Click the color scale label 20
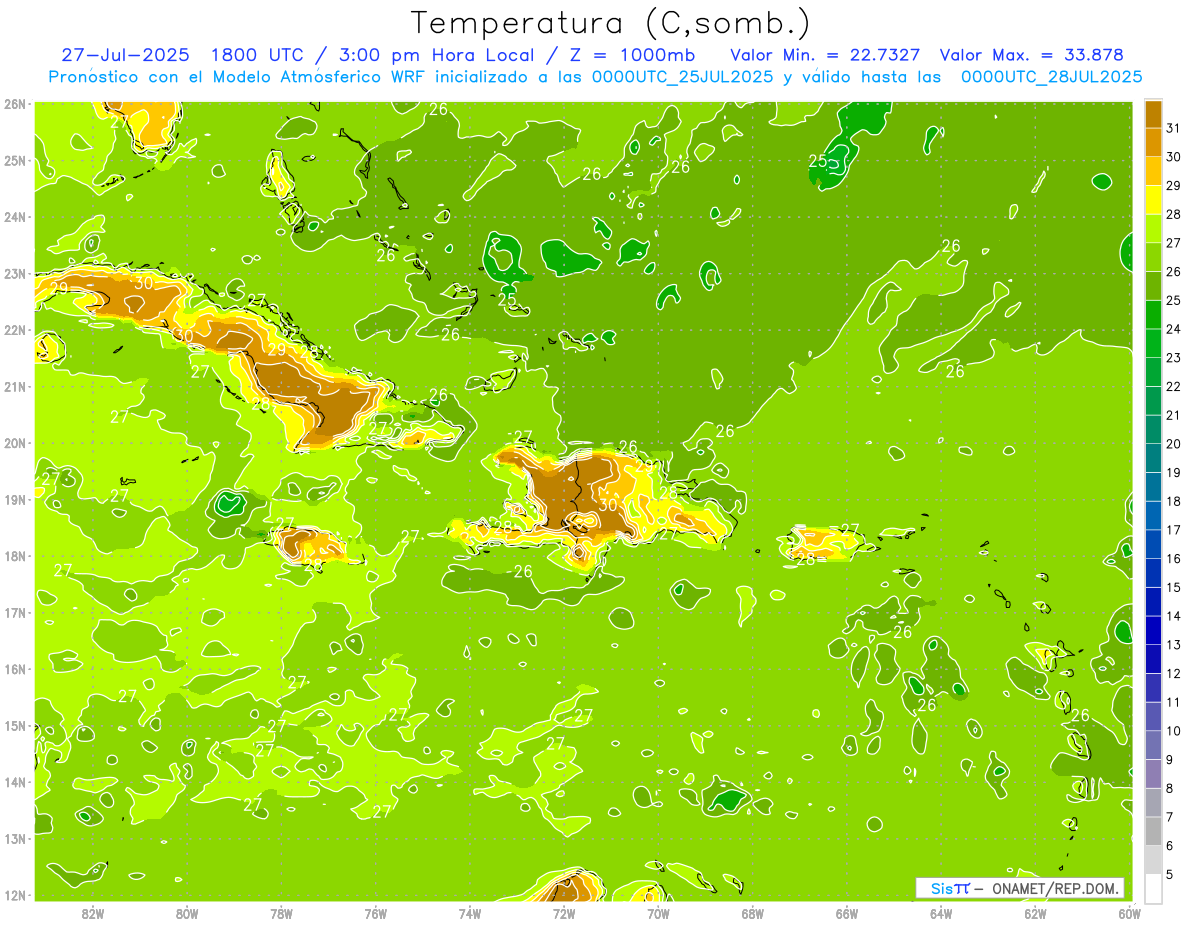Viewport: 1200px width, 927px height. (1173, 444)
